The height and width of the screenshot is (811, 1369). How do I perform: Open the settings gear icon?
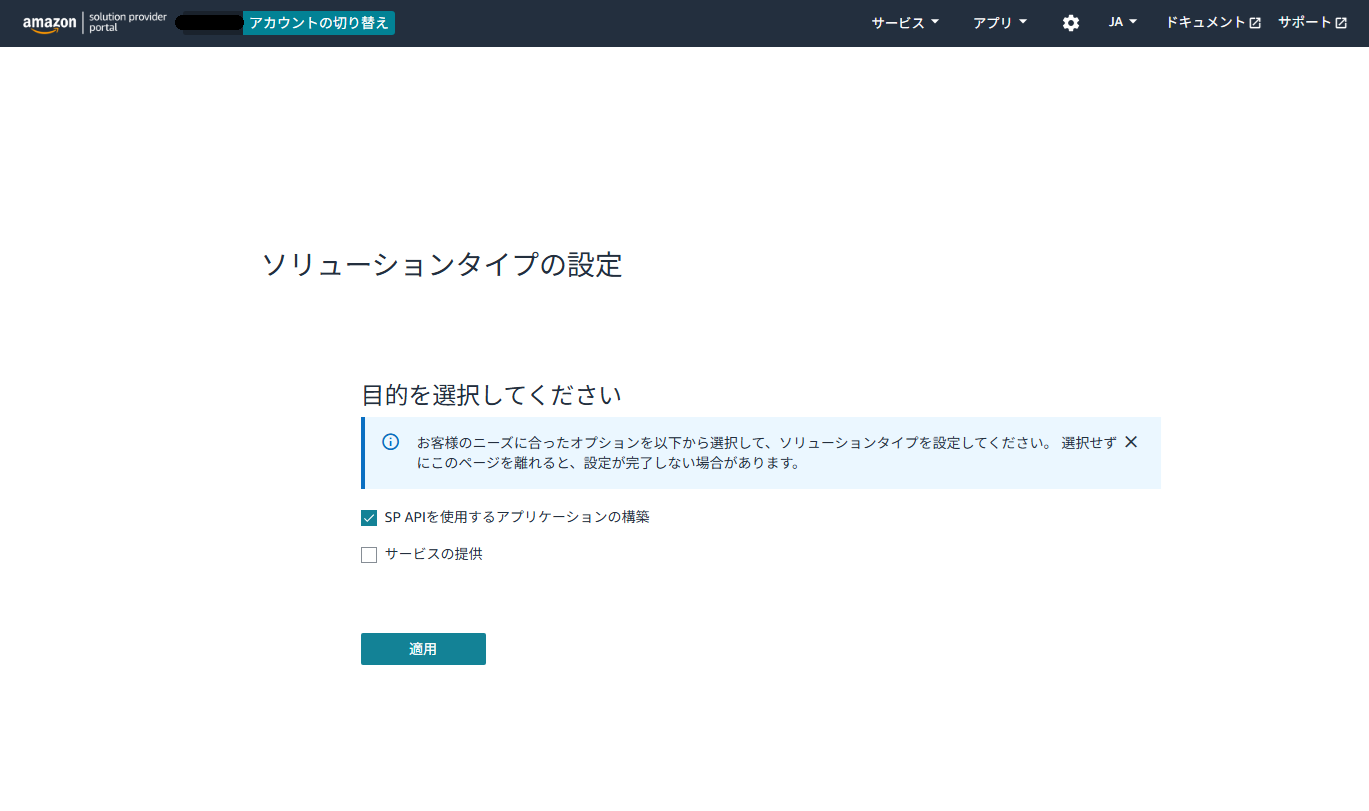1071,23
